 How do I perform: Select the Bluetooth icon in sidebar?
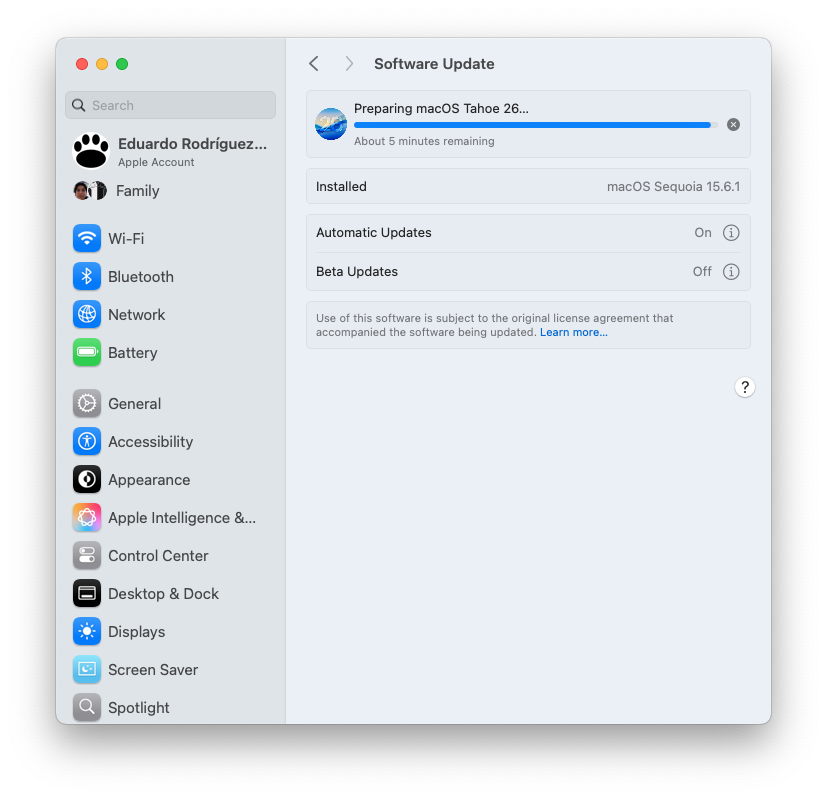[87, 277]
